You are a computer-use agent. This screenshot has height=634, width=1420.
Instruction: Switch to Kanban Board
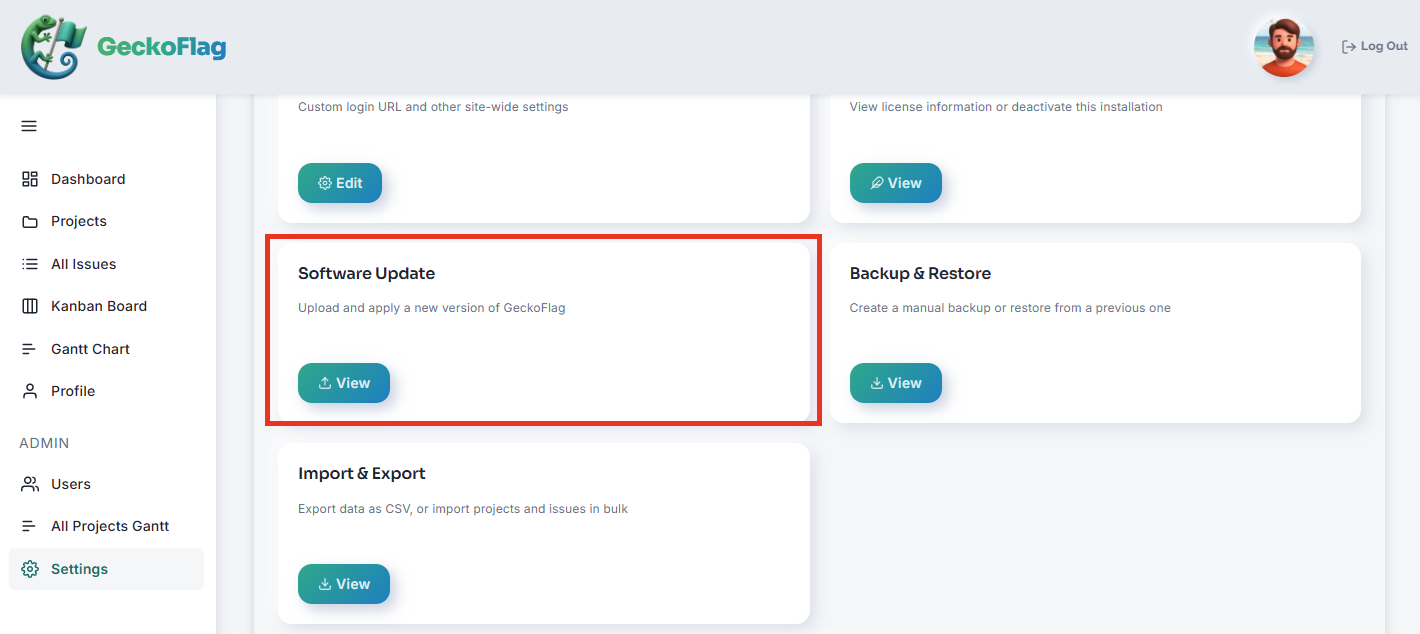pos(106,306)
